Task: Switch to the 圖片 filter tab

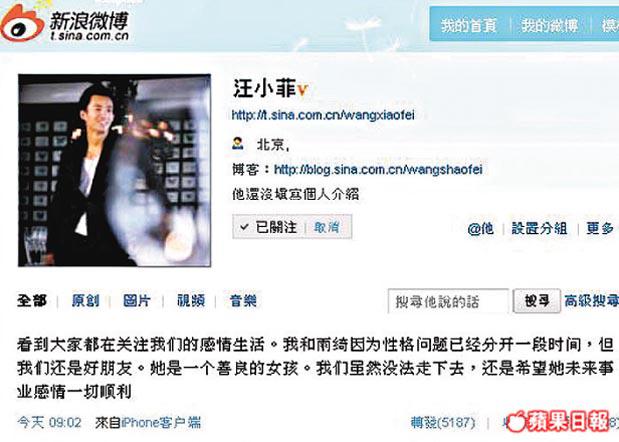Action: (x=137, y=301)
